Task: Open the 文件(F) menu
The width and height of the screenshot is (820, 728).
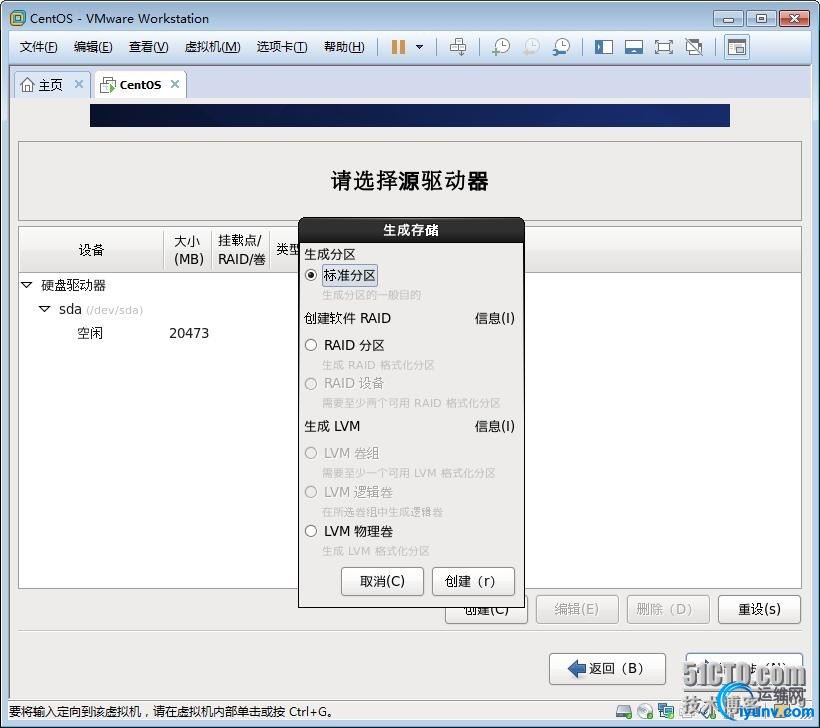Action: pos(38,47)
